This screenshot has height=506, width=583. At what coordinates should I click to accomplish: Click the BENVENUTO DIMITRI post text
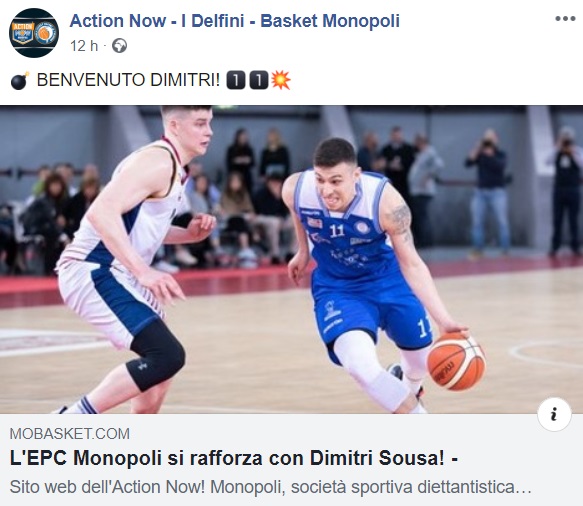click(x=128, y=80)
